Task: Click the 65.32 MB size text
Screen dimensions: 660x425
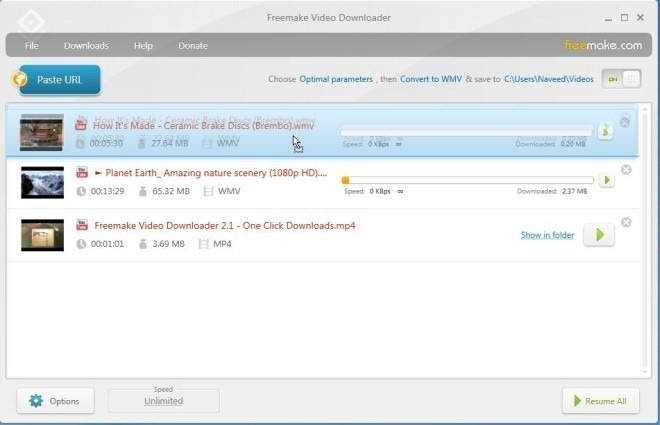Action: coord(171,191)
